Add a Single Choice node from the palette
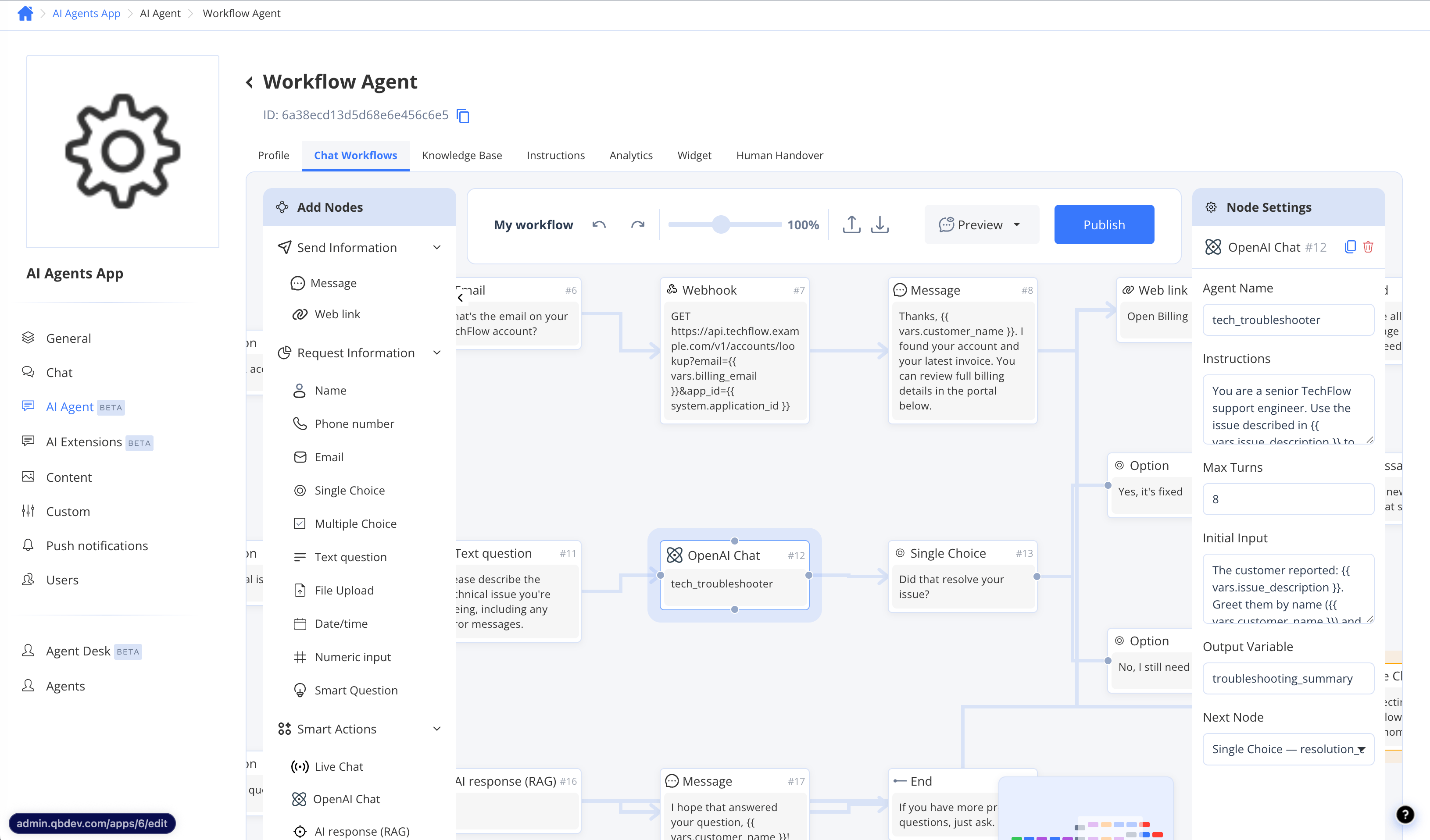Screen dimensions: 1430x840 [340, 490]
